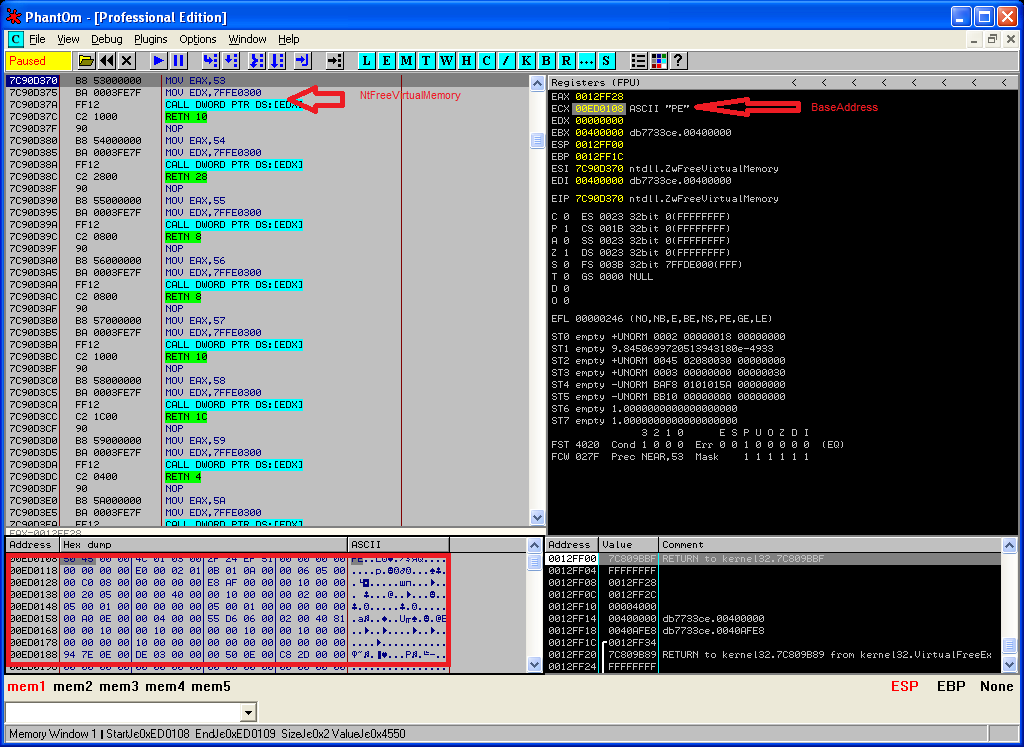This screenshot has height=747, width=1024.
Task: Select ESP stack tracking mode
Action: point(904,687)
